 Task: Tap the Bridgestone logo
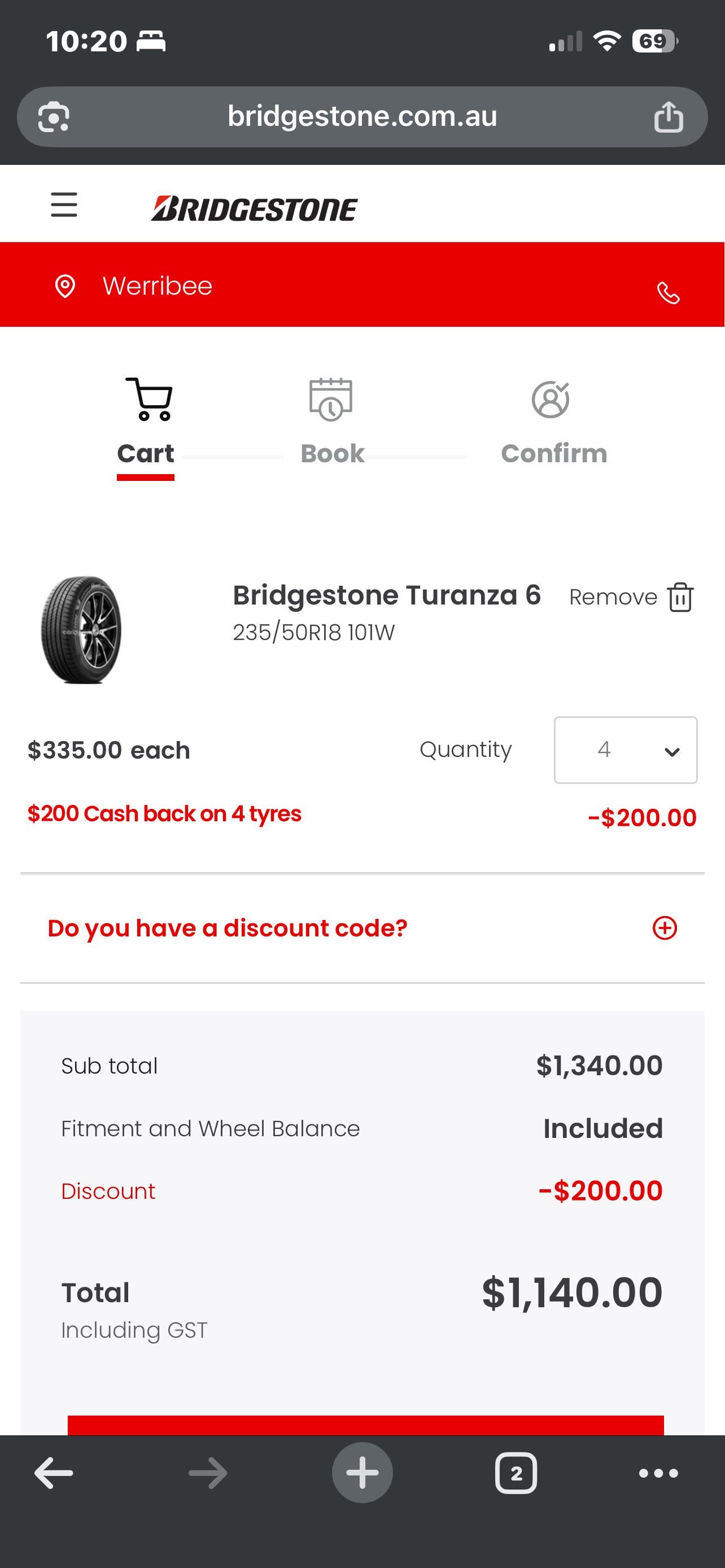pos(254,208)
